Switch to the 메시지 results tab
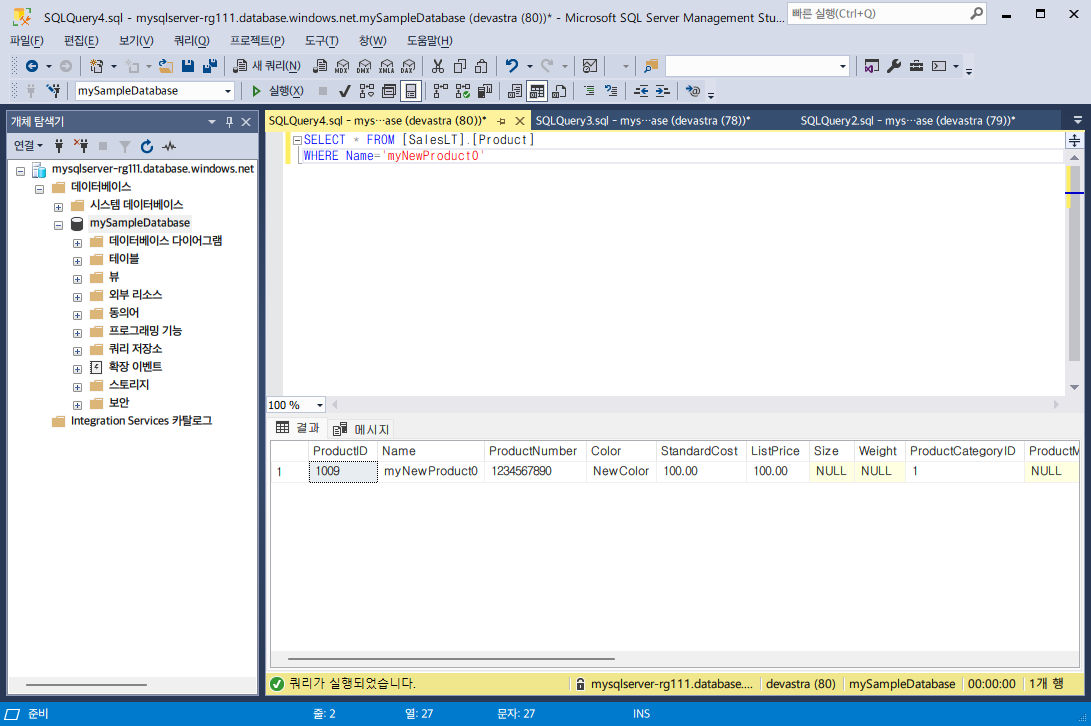This screenshot has height=726, width=1091. pyautogui.click(x=361, y=429)
